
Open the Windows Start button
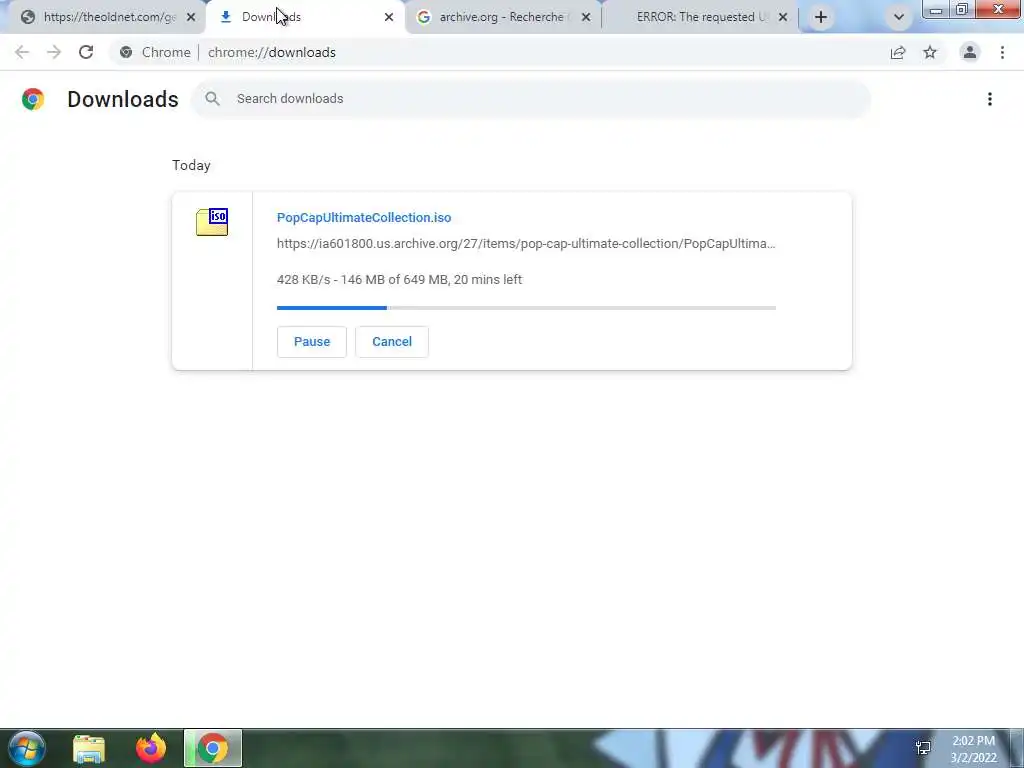[27, 748]
